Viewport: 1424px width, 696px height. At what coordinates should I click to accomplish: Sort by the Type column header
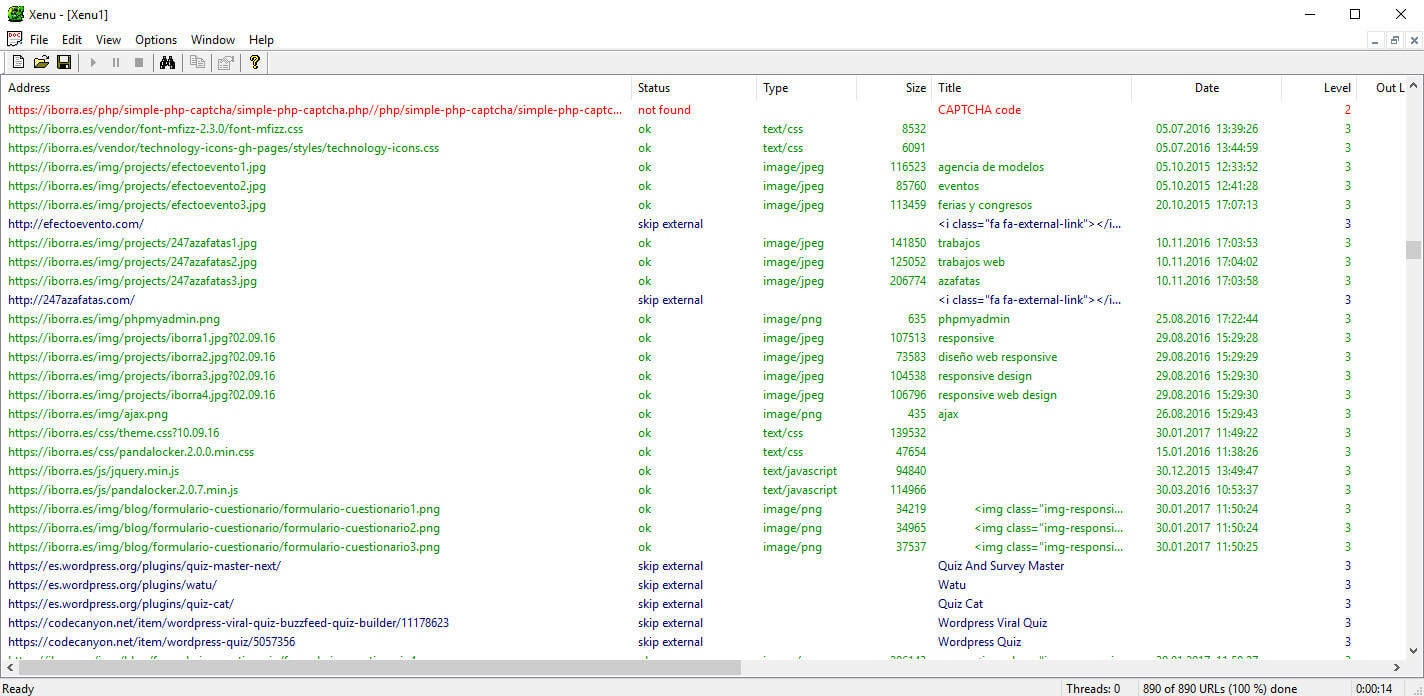point(807,88)
